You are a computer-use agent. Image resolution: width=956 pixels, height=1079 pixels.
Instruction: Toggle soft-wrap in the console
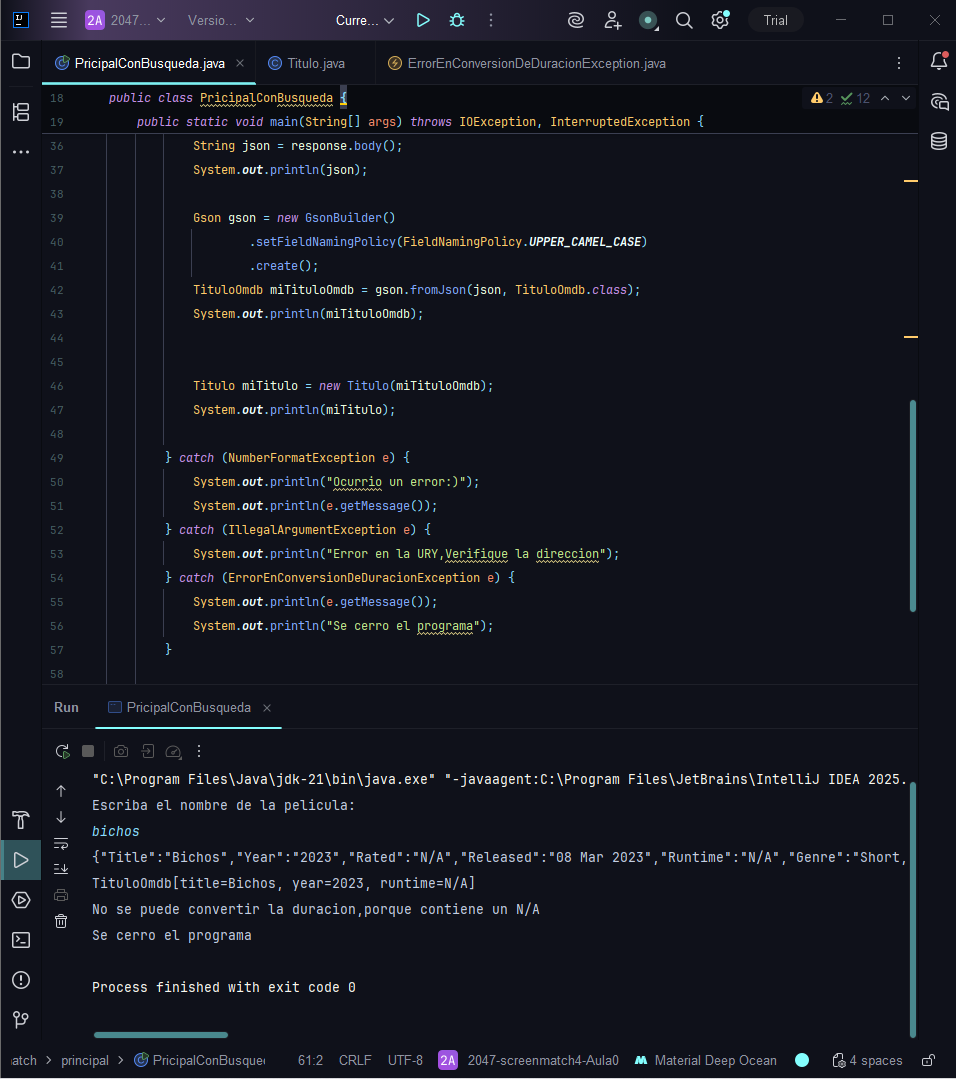click(61, 843)
